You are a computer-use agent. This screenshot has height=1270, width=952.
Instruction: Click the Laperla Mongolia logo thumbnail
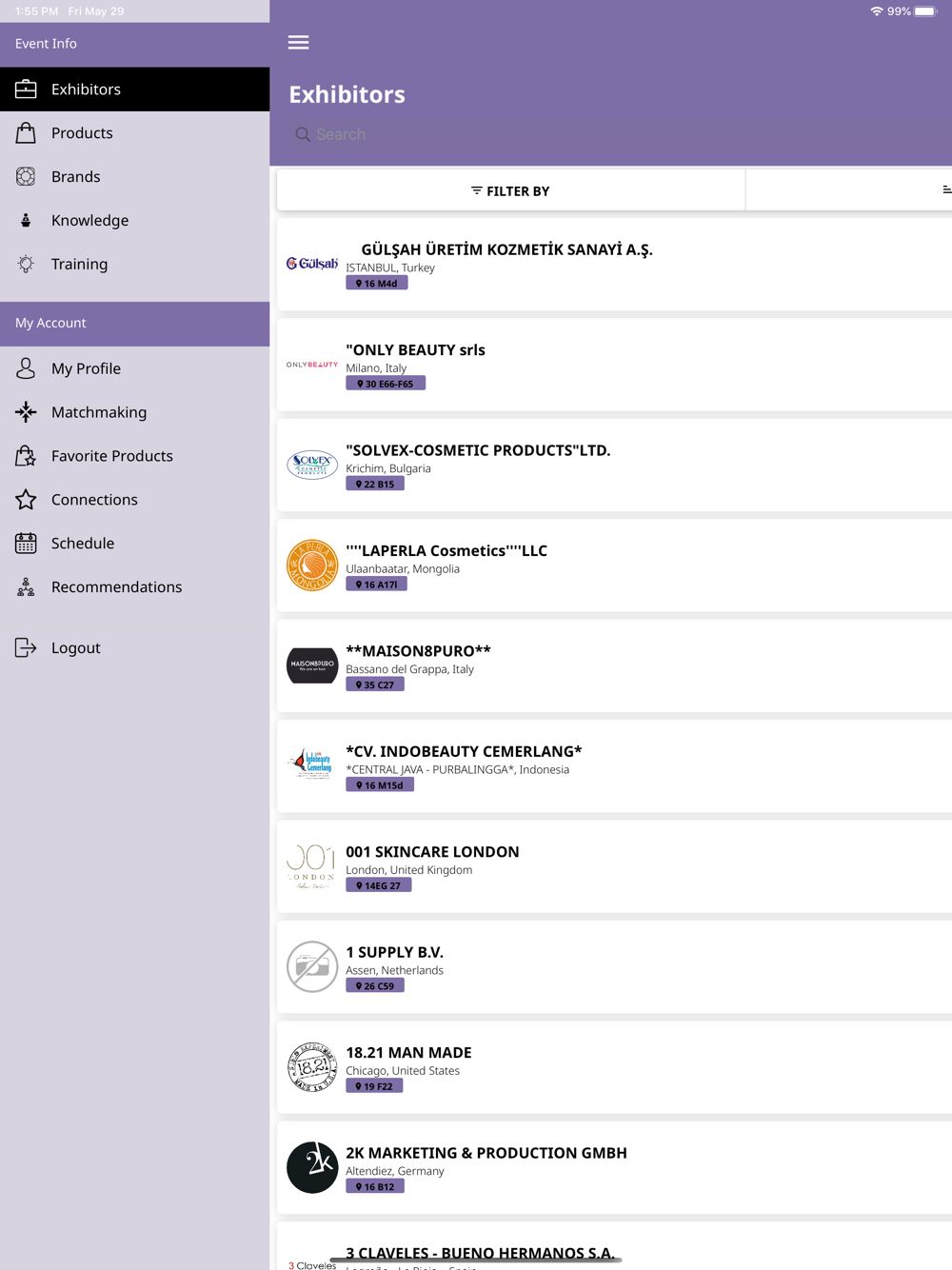312,566
